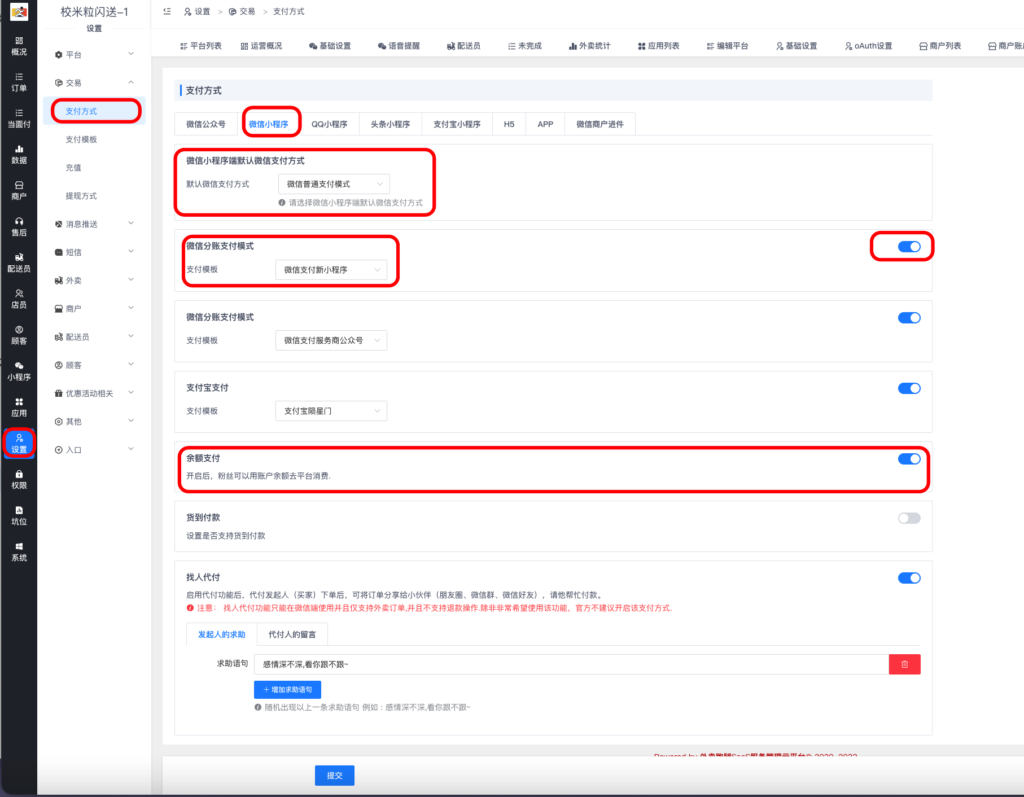This screenshot has width=1024, height=797.
Task: Open 订单 (Orders) in the left sidebar
Action: coord(18,81)
